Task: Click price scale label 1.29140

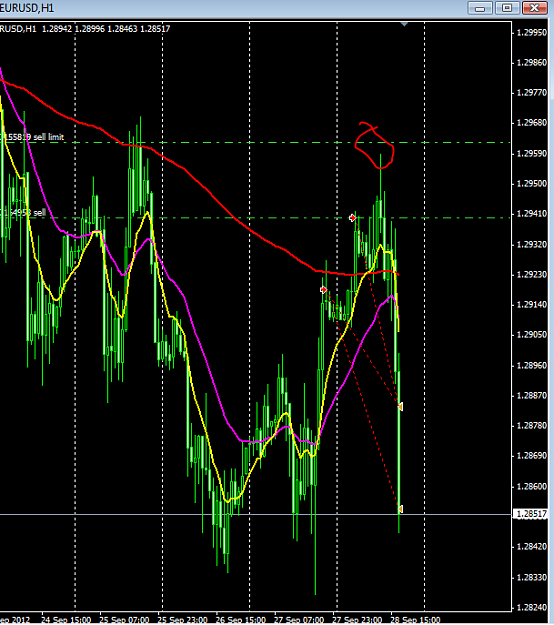Action: pos(532,305)
